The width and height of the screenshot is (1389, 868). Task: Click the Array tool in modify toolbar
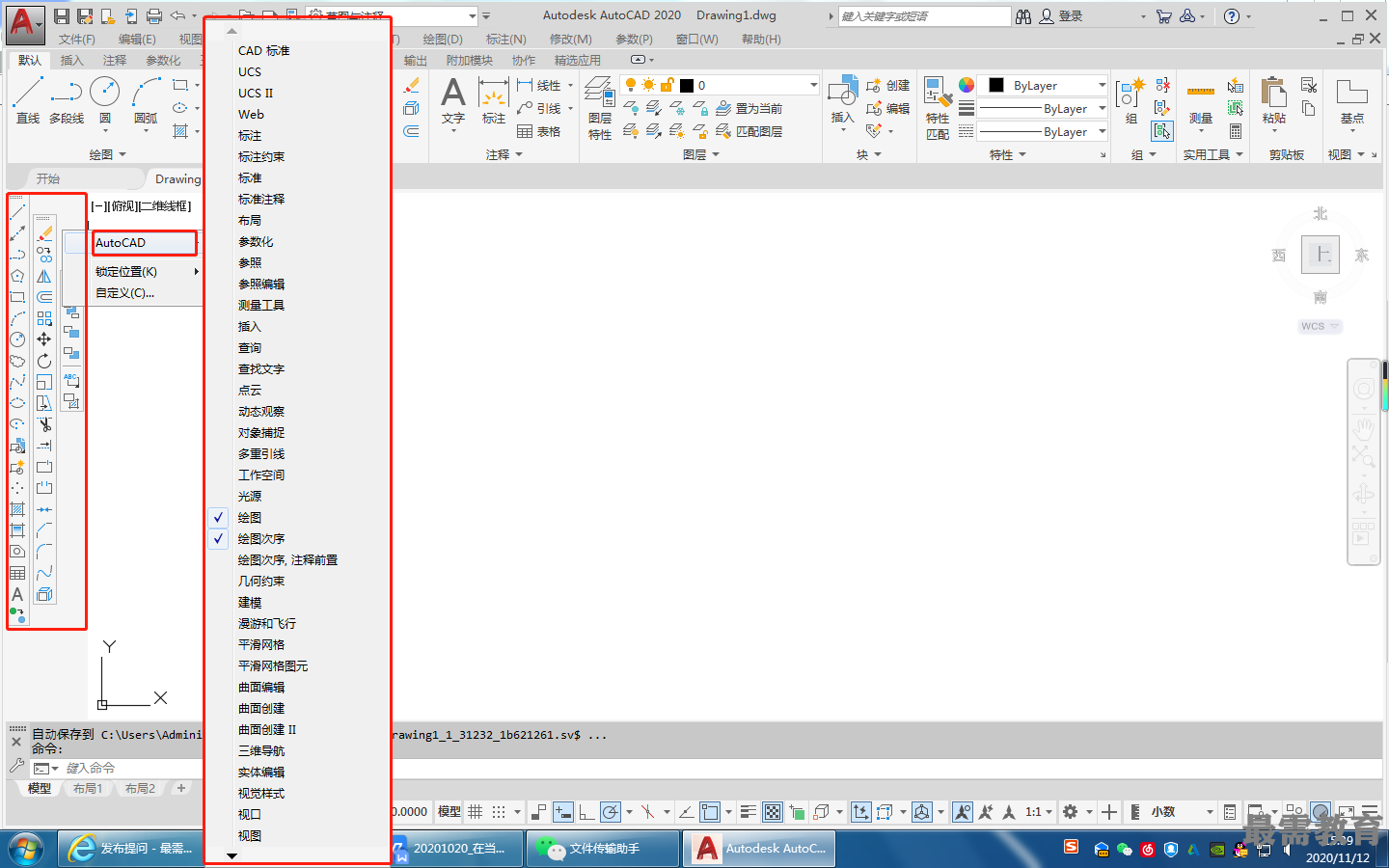[x=44, y=318]
